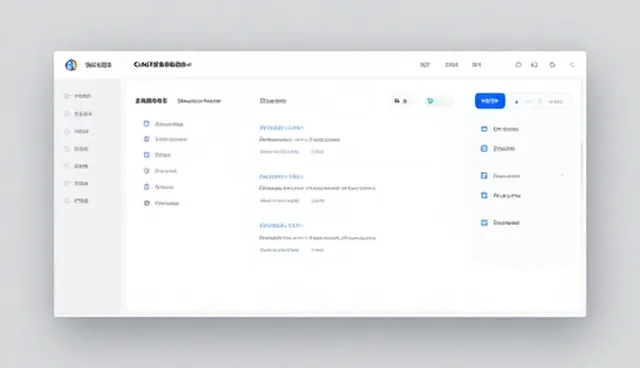Screen dimensions: 640x368
Task: Click the second rounded blue icon in right panel
Action: point(484,149)
